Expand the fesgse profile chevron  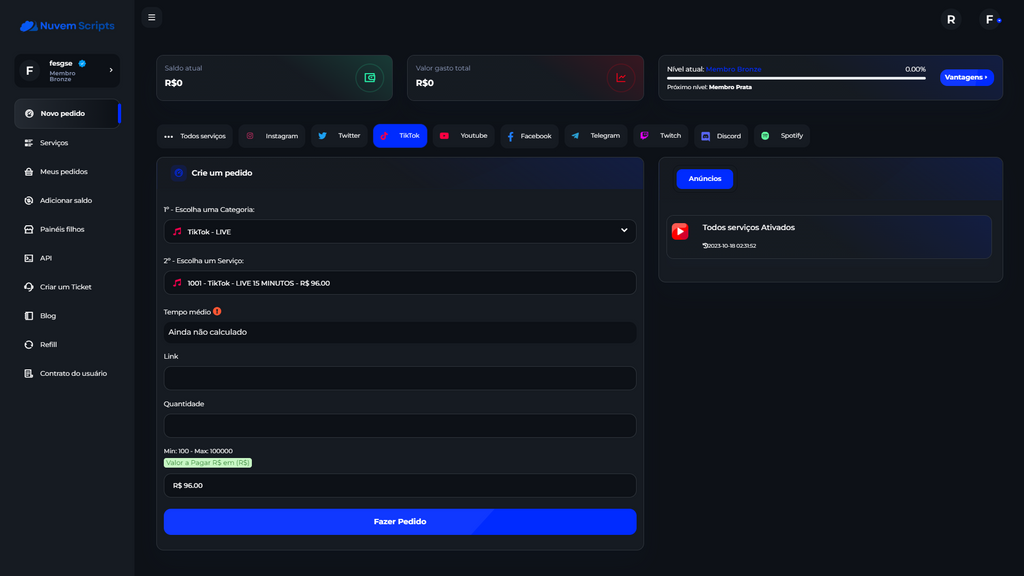point(111,70)
